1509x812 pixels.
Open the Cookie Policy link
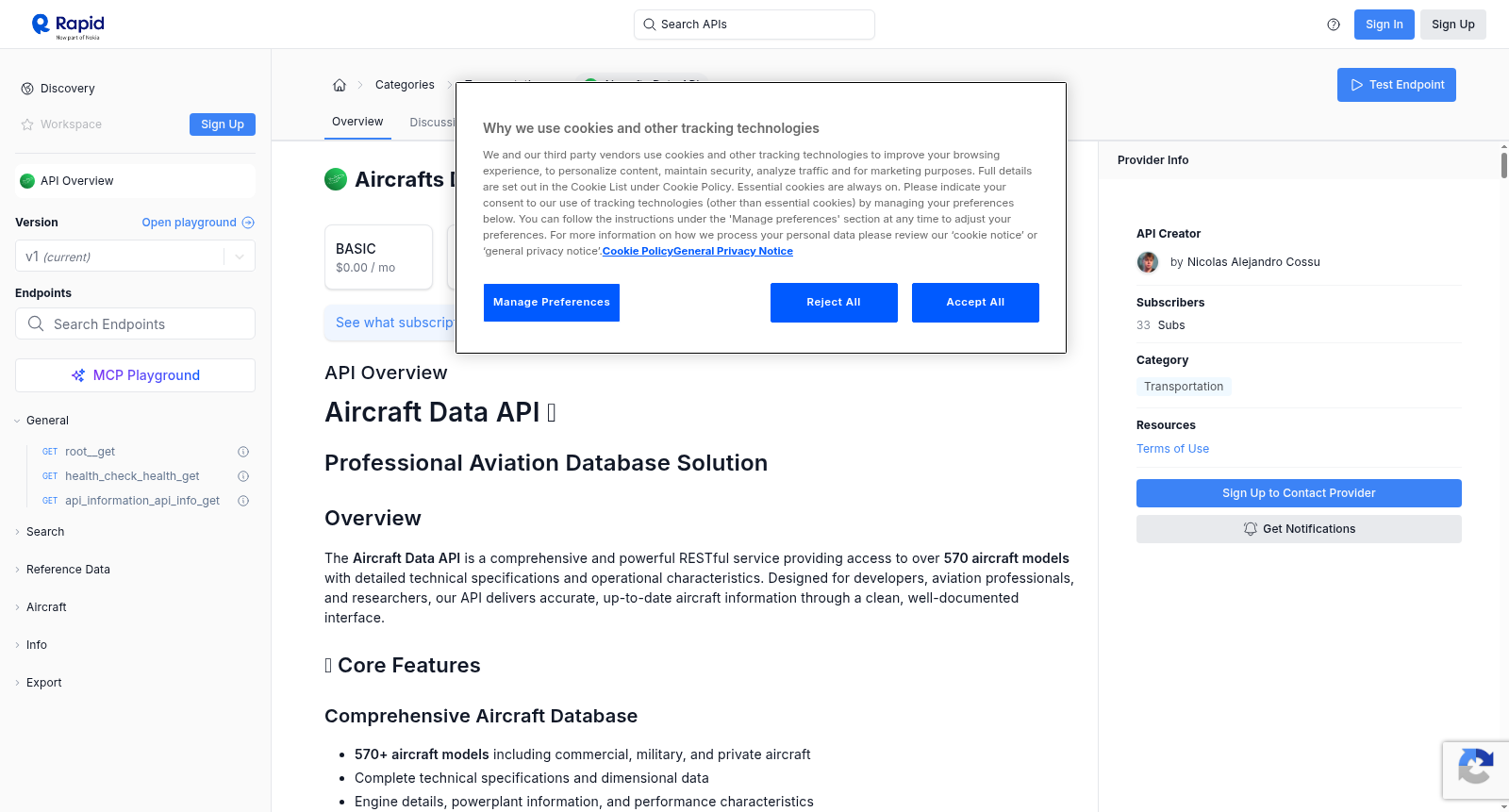(x=638, y=252)
